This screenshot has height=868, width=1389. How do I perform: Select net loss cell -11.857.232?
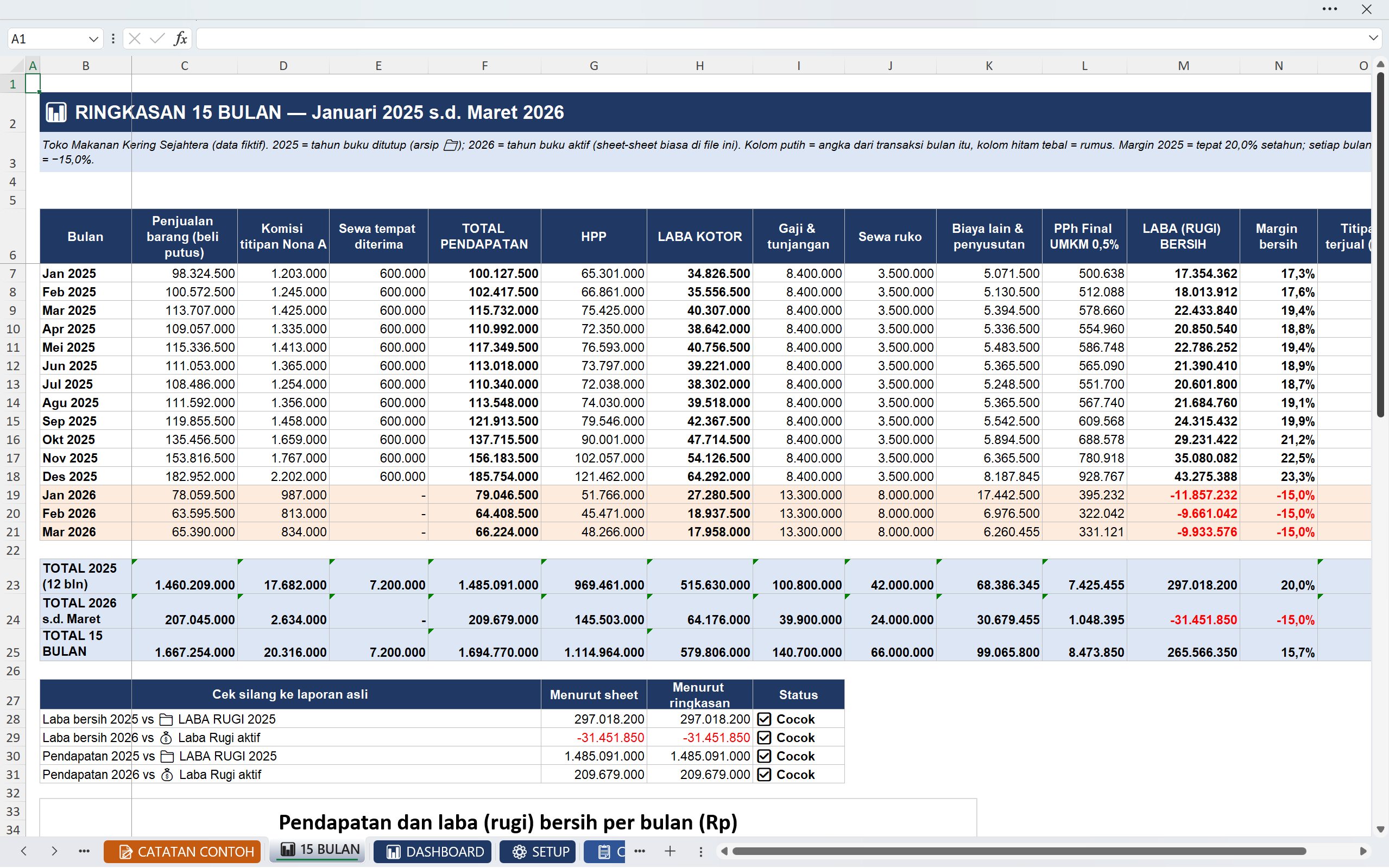click(x=1183, y=495)
